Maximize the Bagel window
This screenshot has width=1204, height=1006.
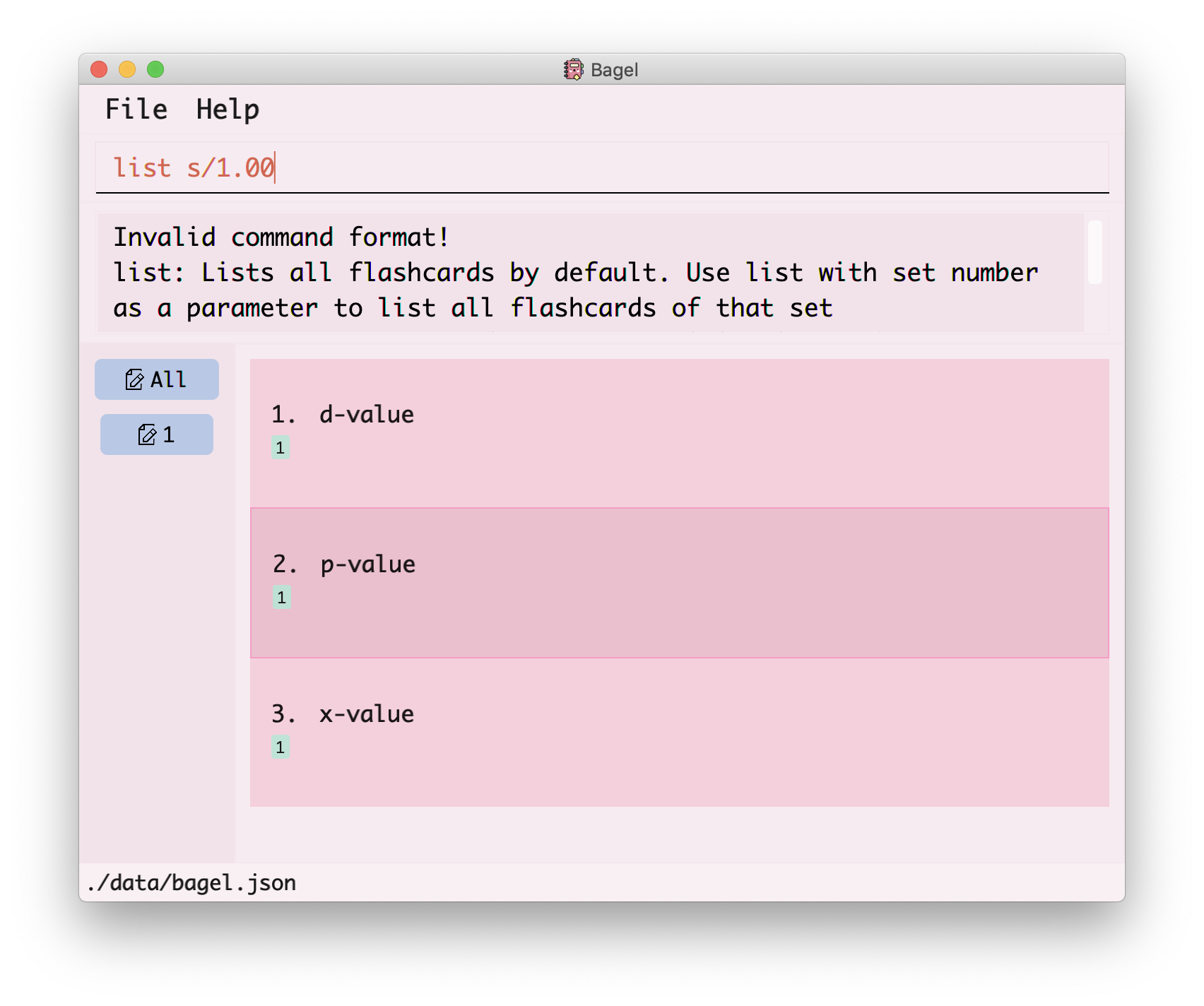(155, 69)
